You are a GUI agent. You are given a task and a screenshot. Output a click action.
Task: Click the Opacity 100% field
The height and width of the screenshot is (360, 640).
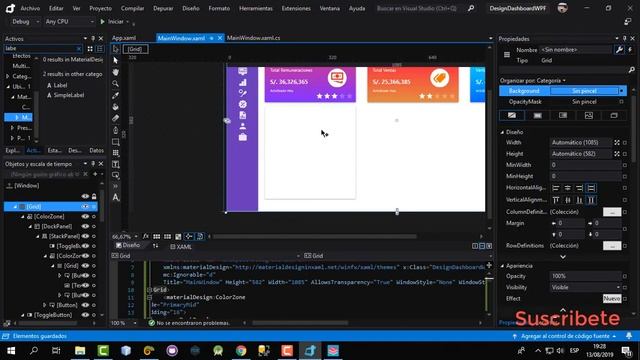[586, 276]
